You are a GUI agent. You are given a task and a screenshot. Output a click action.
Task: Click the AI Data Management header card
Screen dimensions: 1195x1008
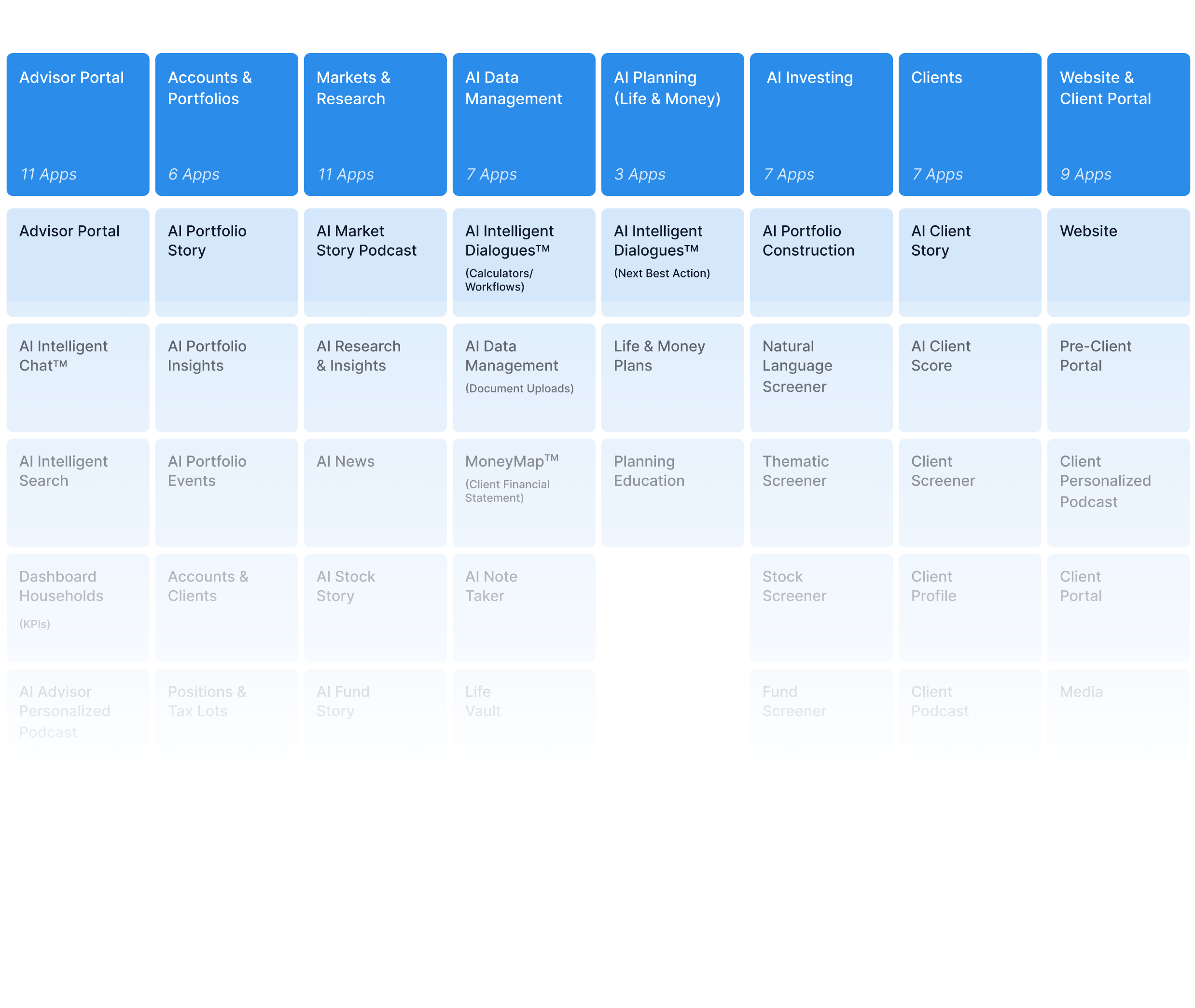click(524, 124)
